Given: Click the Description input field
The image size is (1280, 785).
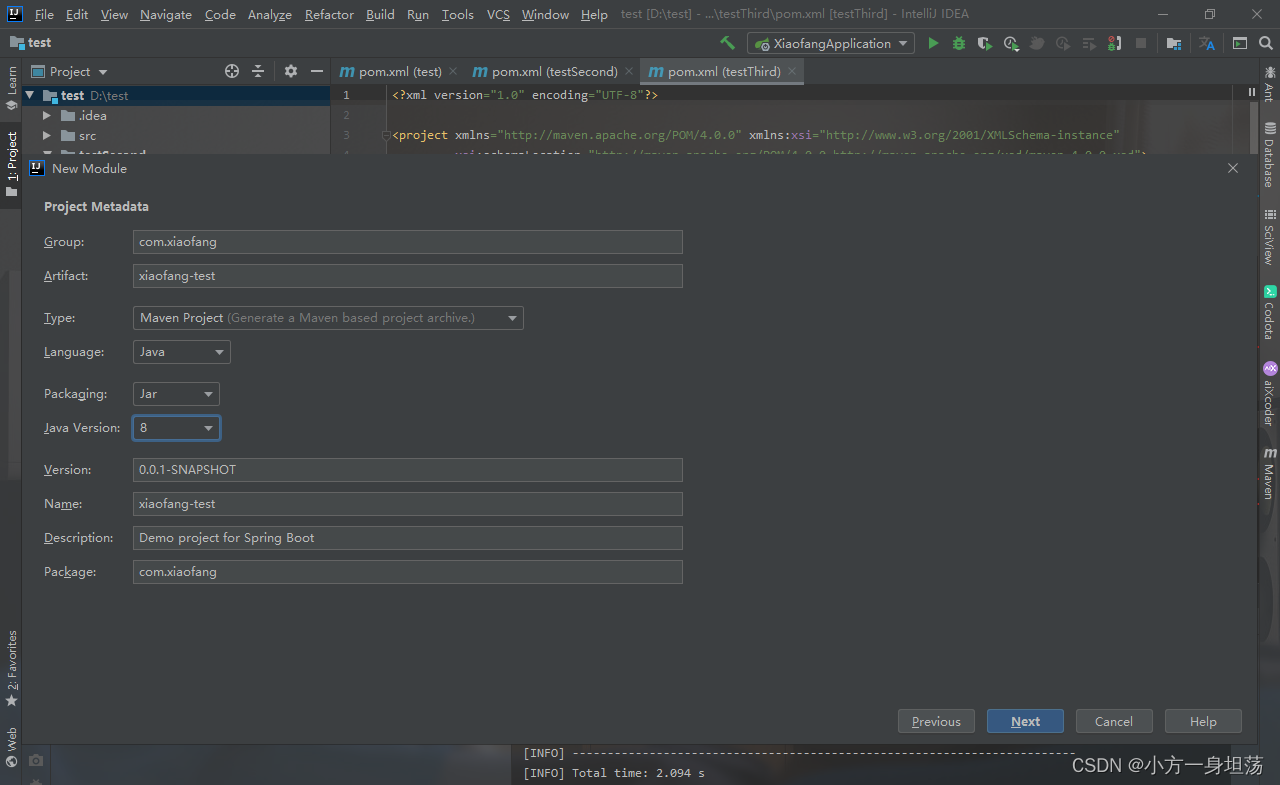Looking at the screenshot, I should click(x=408, y=538).
